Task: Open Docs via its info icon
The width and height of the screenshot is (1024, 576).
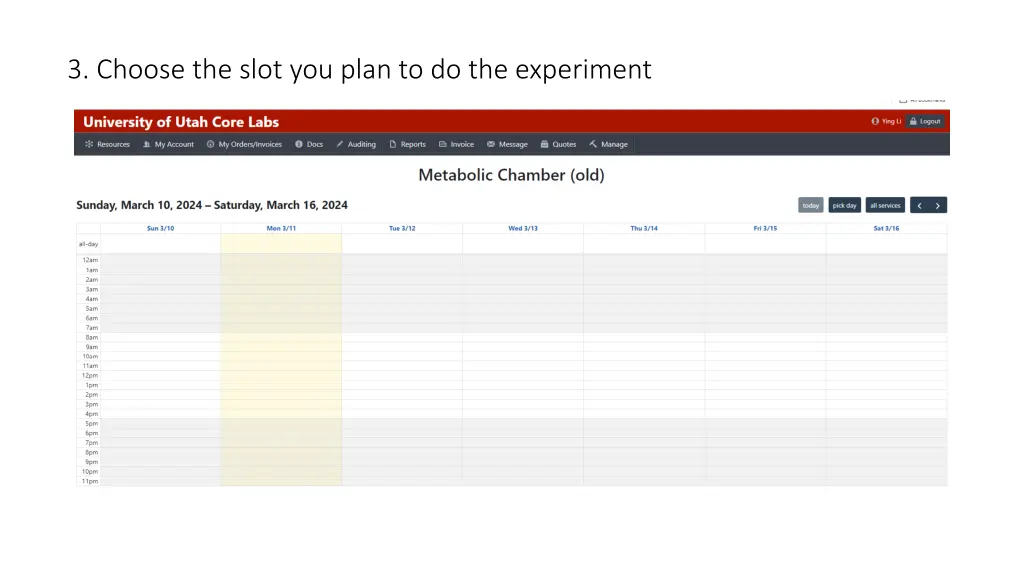Action: pos(298,144)
